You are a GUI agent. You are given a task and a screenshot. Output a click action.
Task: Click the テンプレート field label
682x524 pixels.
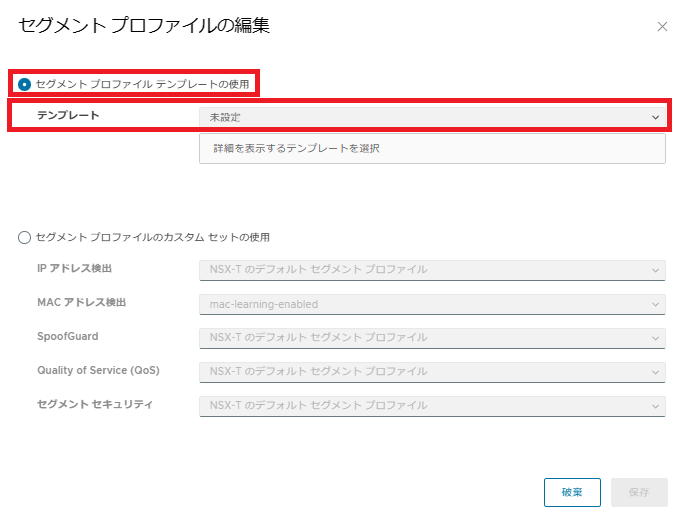pos(68,116)
